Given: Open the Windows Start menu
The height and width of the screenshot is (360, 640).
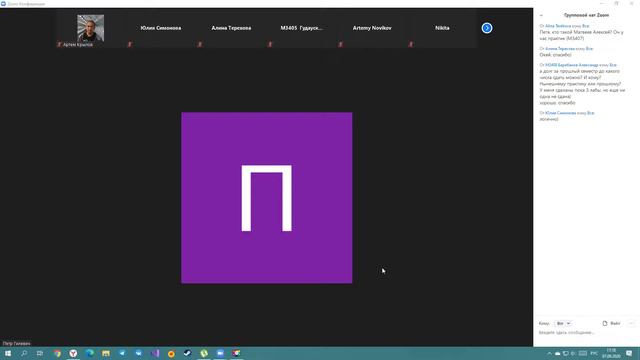Looking at the screenshot, I should (x=8, y=353).
